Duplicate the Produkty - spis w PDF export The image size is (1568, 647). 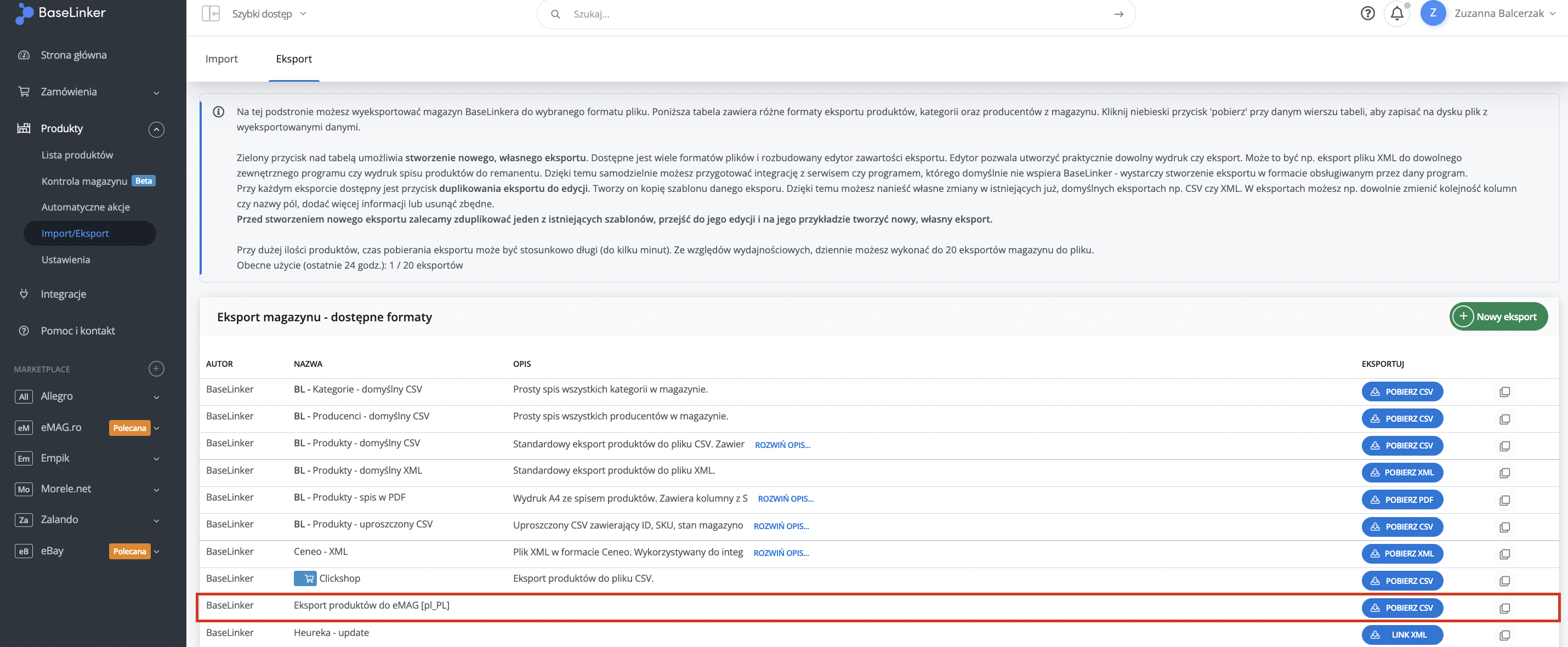(x=1504, y=500)
